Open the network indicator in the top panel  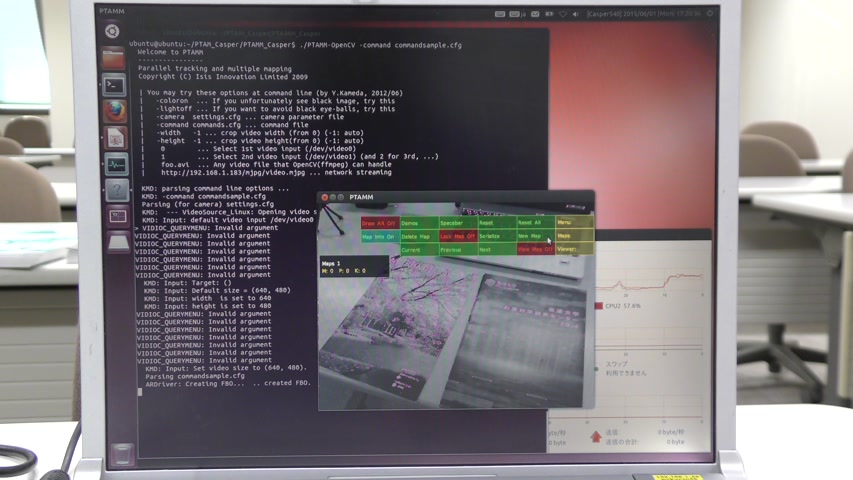(563, 14)
